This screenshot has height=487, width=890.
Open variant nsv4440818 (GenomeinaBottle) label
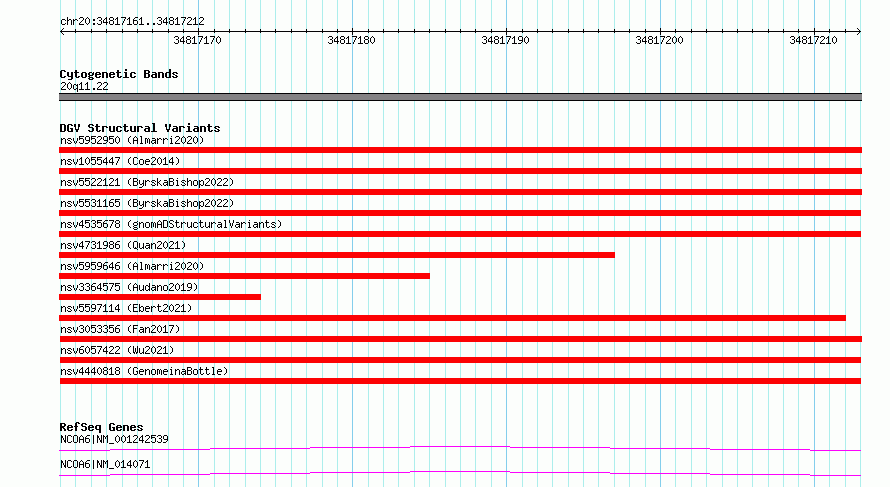(144, 371)
